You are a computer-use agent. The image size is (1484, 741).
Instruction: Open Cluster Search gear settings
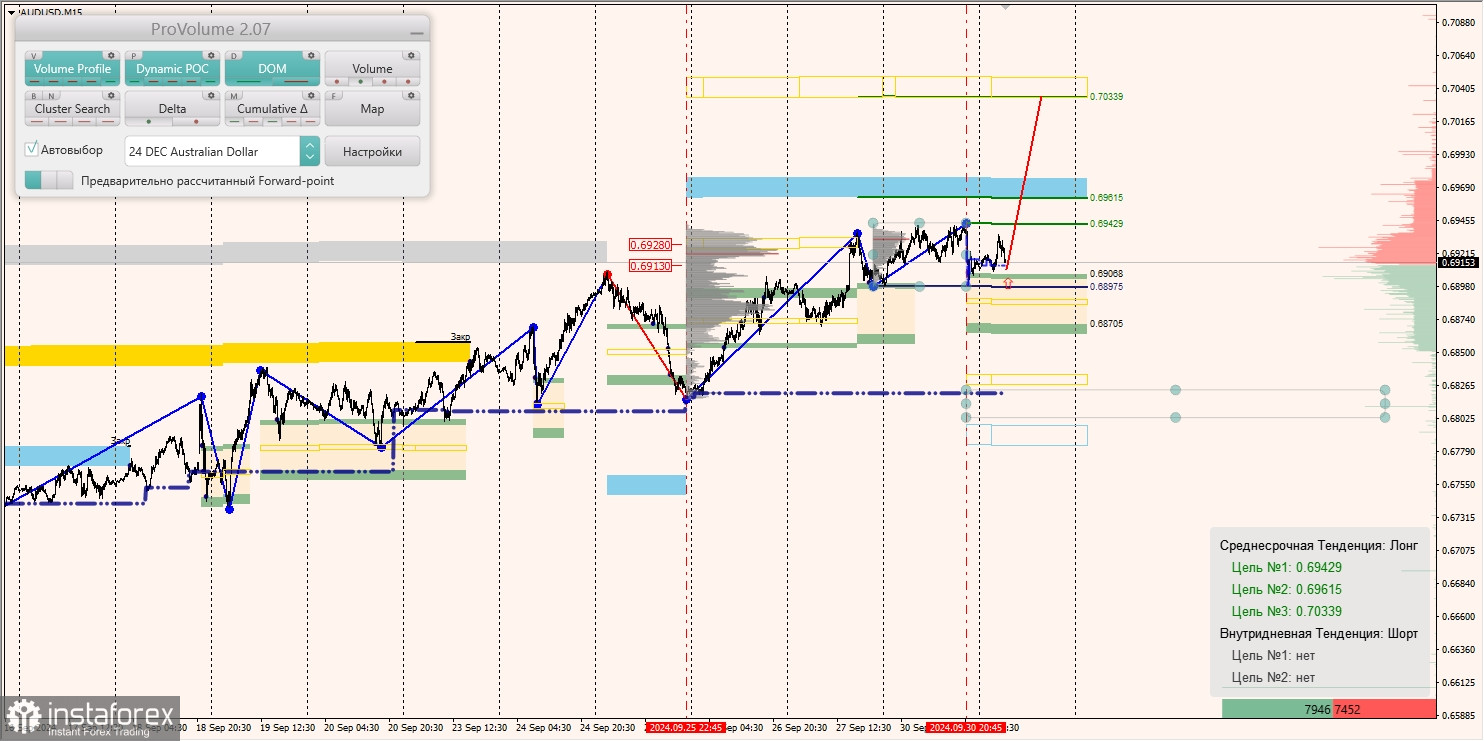(111, 95)
